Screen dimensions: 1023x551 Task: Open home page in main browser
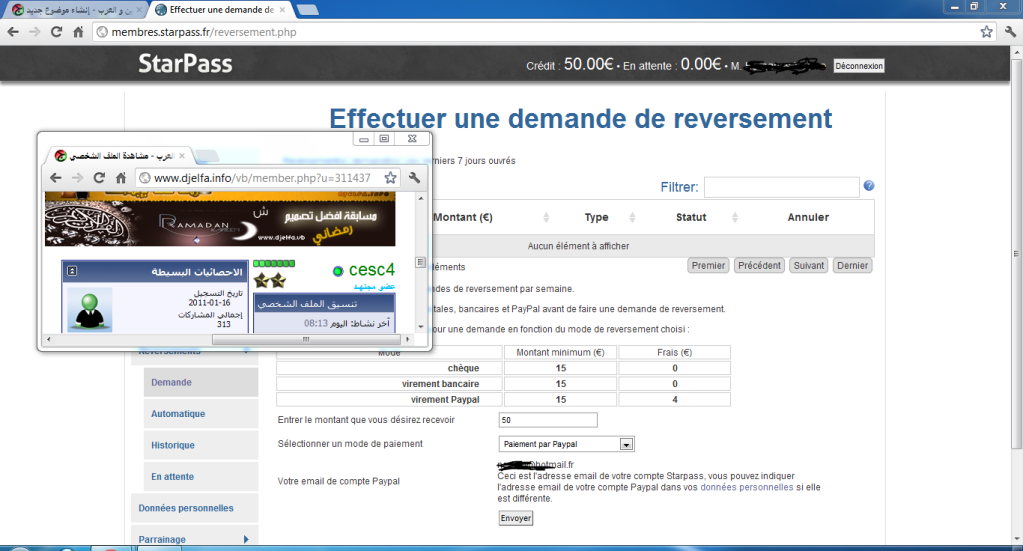[78, 32]
